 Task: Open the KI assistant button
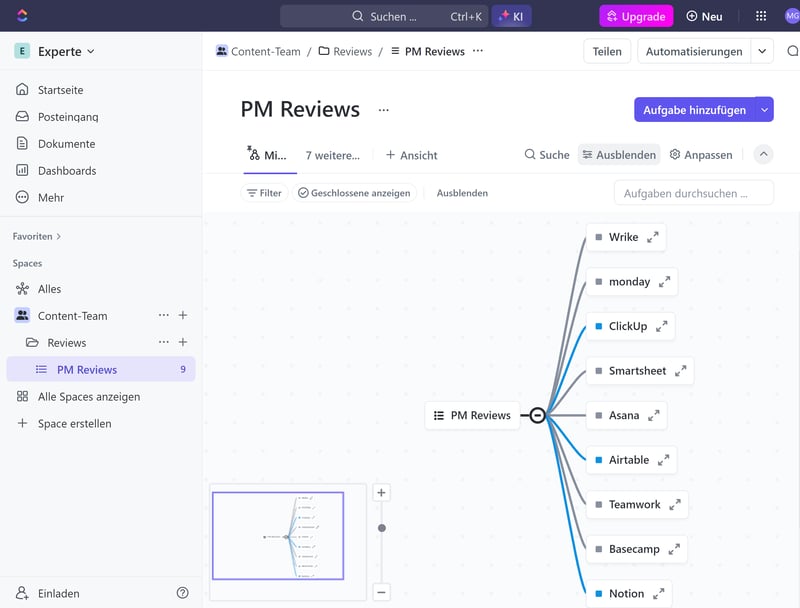point(511,16)
